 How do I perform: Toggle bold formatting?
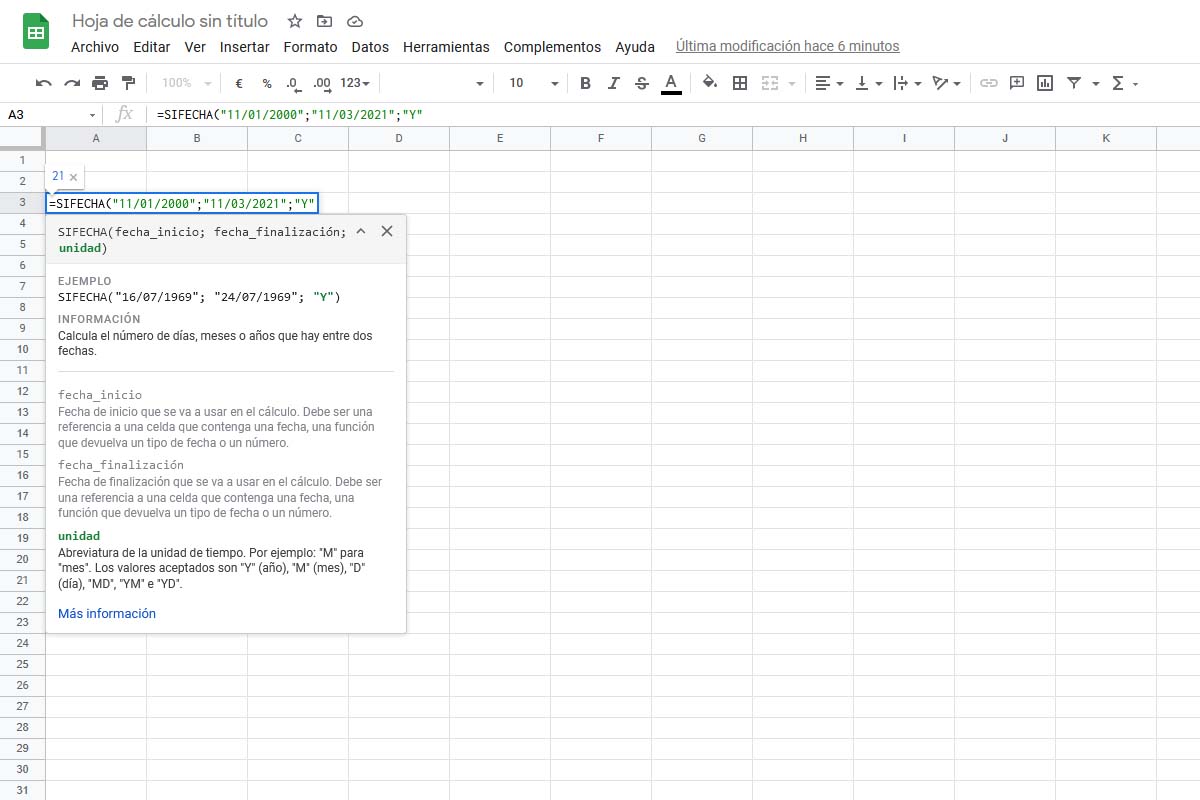tap(586, 83)
